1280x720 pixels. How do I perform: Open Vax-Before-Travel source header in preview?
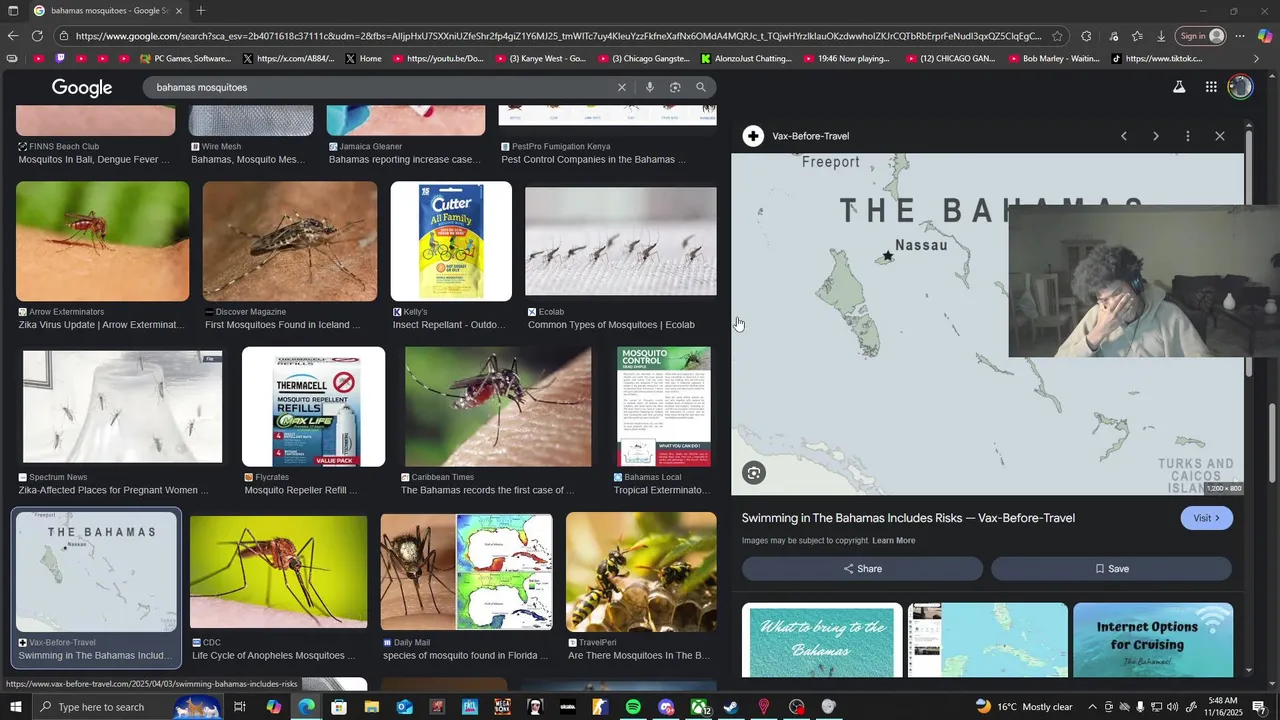[798, 136]
